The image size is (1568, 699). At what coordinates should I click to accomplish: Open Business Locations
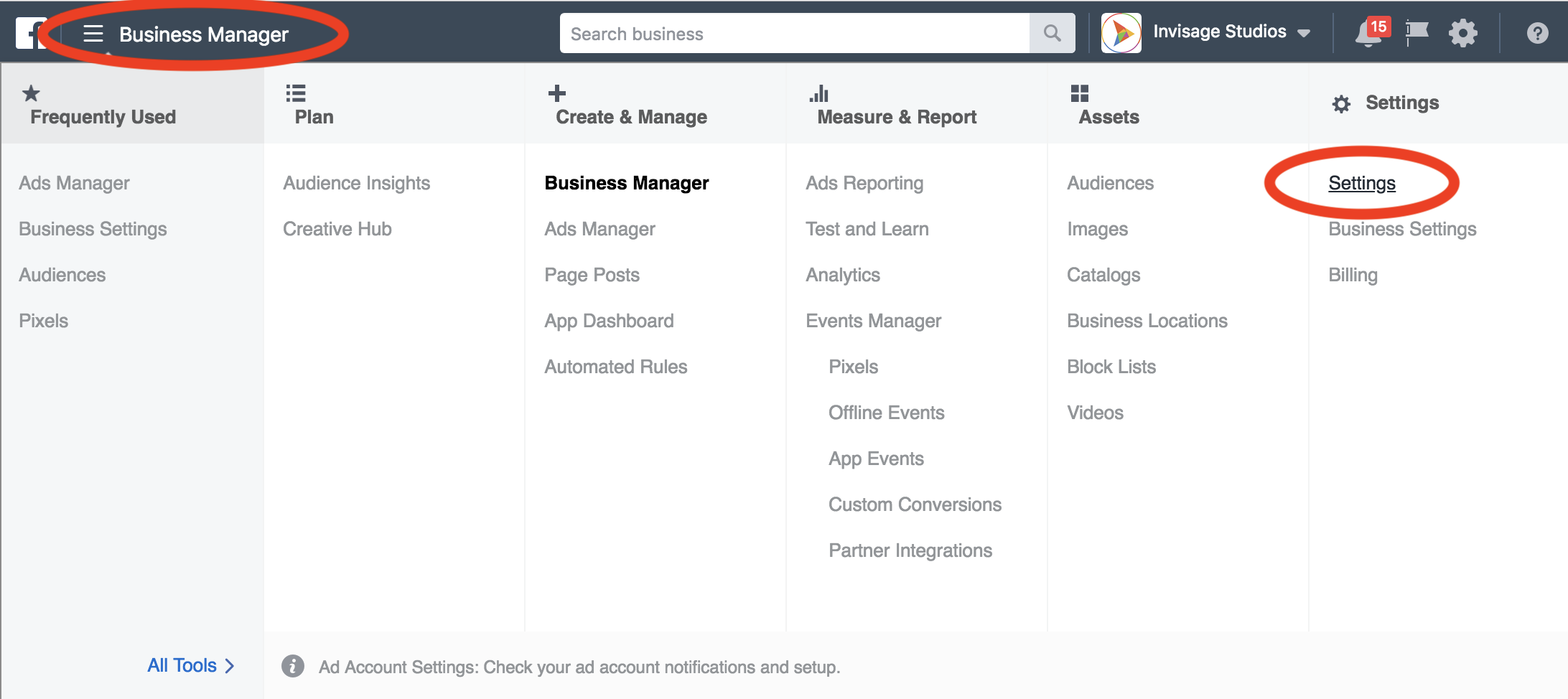(1147, 321)
